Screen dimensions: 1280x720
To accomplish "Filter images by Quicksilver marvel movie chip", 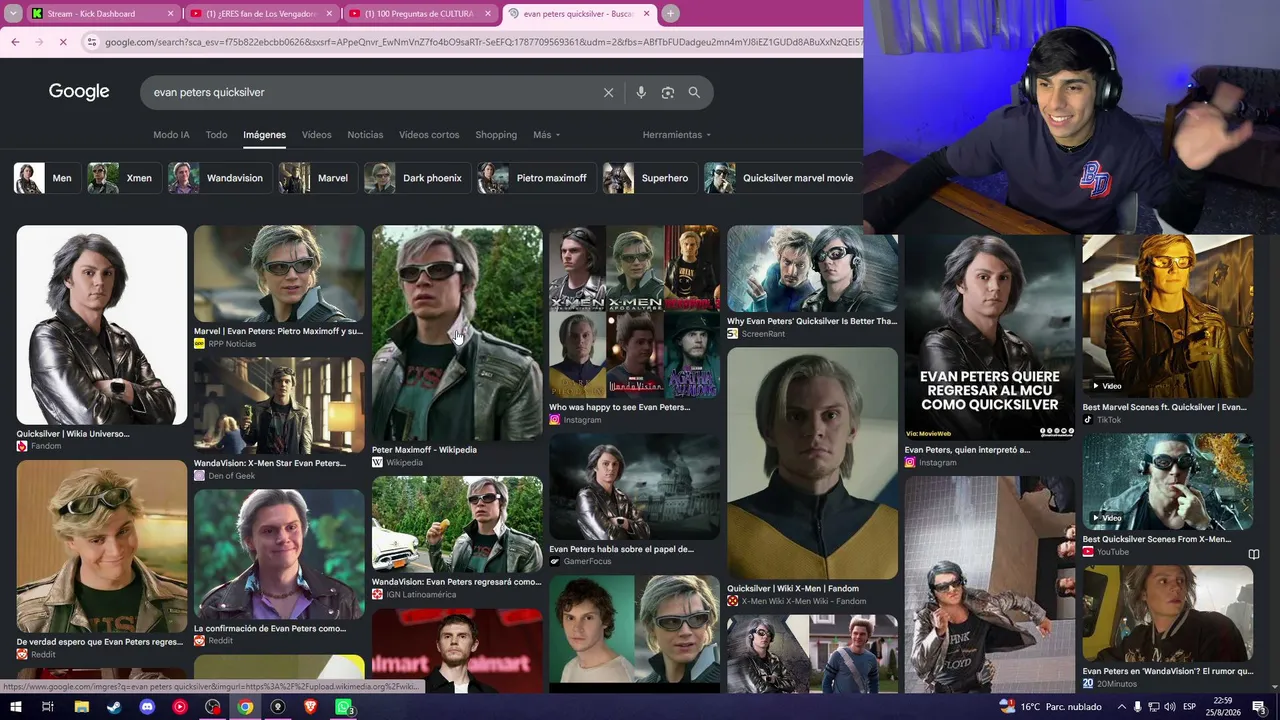I will point(782,178).
